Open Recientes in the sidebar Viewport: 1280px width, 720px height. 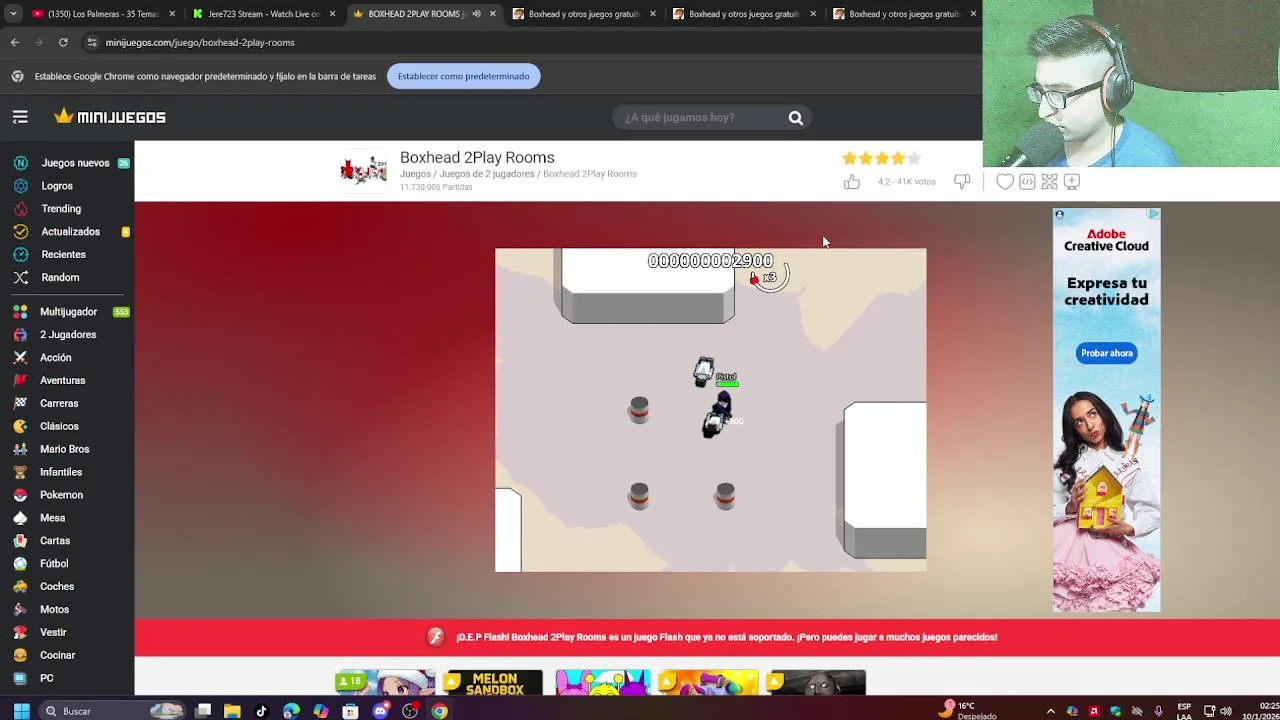click(x=63, y=255)
